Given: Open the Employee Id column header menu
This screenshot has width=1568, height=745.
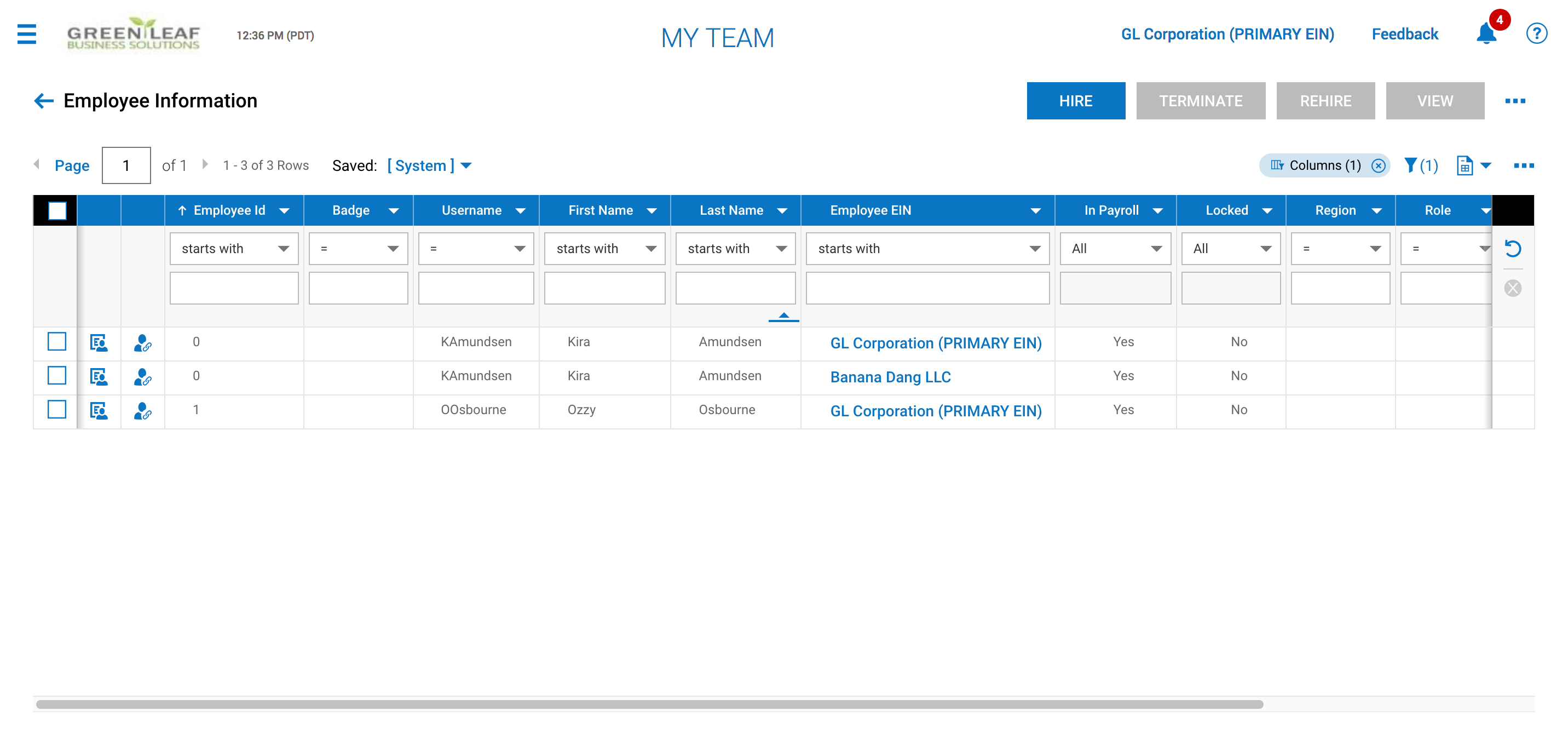Looking at the screenshot, I should pyautogui.click(x=284, y=211).
